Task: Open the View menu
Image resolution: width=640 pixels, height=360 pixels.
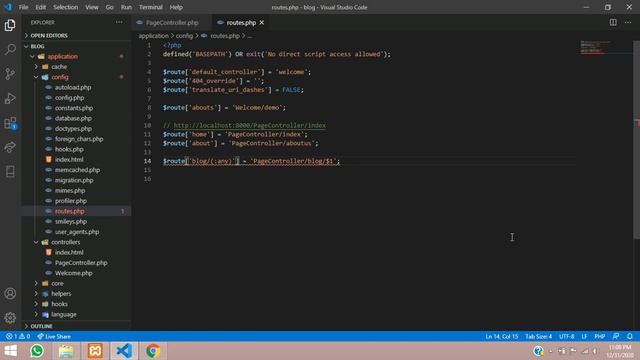Action: (x=92, y=7)
